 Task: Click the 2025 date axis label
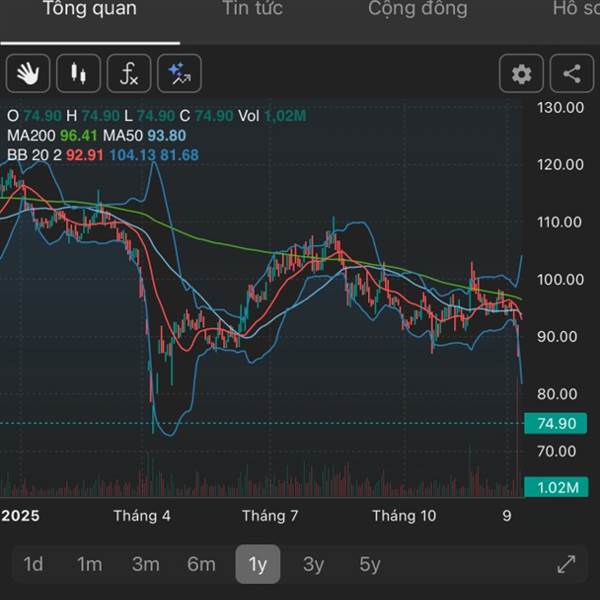pos(20,516)
